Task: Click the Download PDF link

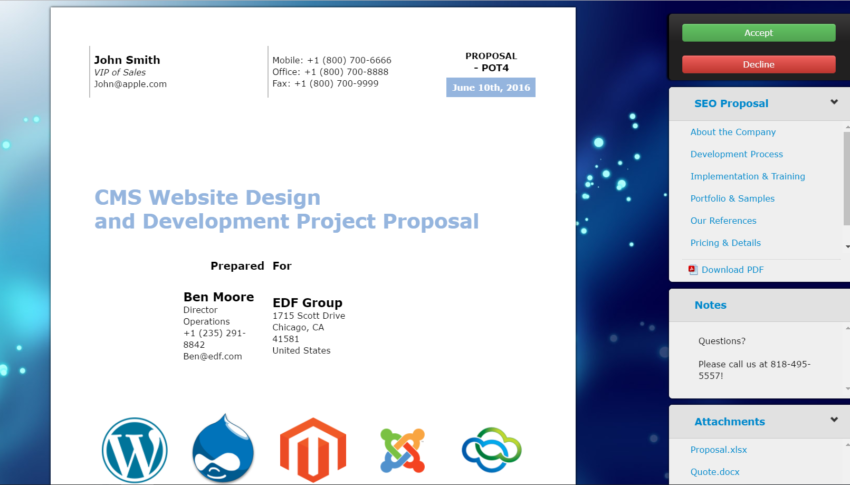Action: click(732, 270)
